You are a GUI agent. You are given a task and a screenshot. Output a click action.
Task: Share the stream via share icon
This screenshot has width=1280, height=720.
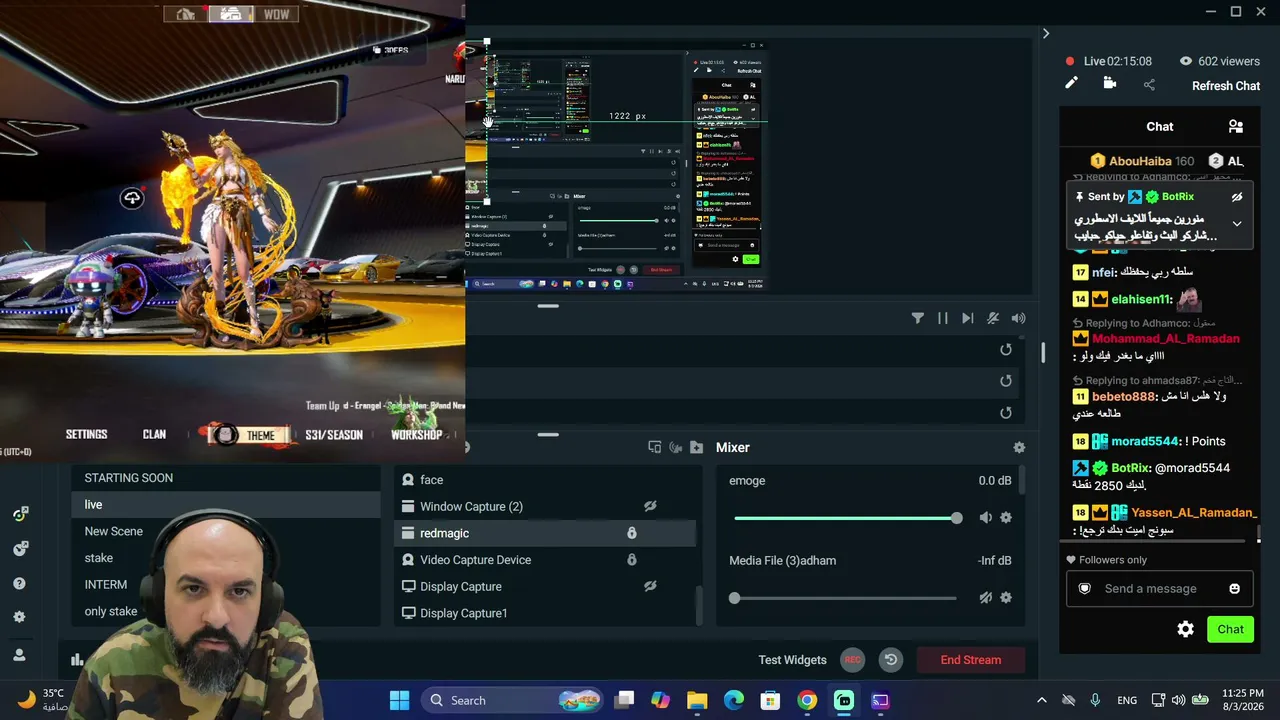1148,85
